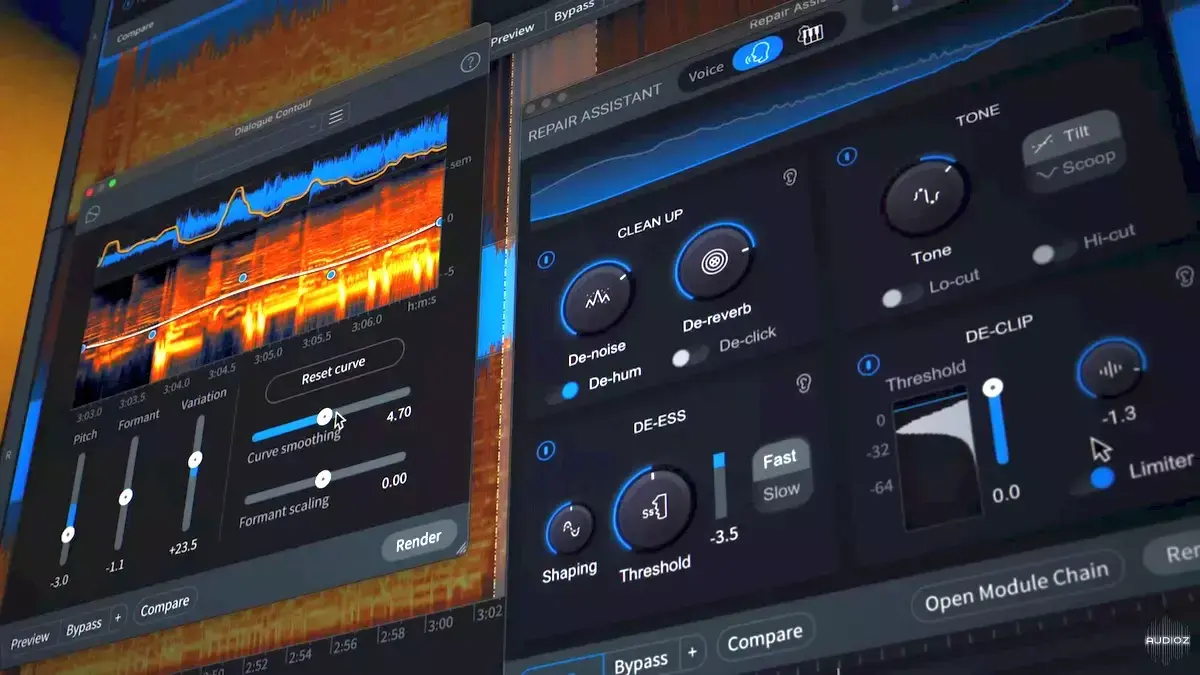Click the Dialogue Contour resize grip near Render
This screenshot has width=1200, height=675.
click(x=462, y=548)
